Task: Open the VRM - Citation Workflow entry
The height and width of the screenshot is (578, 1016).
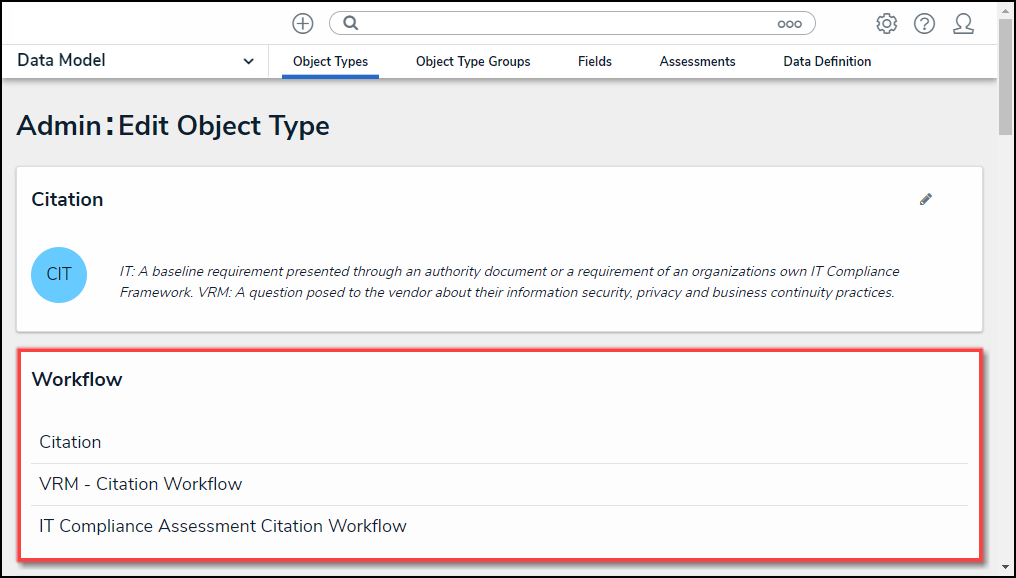Action: point(140,484)
